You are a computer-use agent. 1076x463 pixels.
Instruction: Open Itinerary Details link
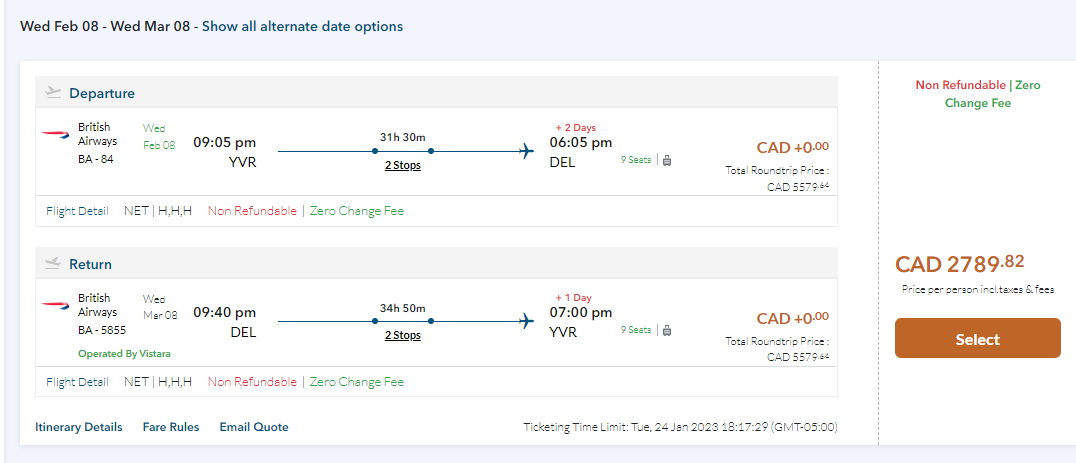(79, 427)
